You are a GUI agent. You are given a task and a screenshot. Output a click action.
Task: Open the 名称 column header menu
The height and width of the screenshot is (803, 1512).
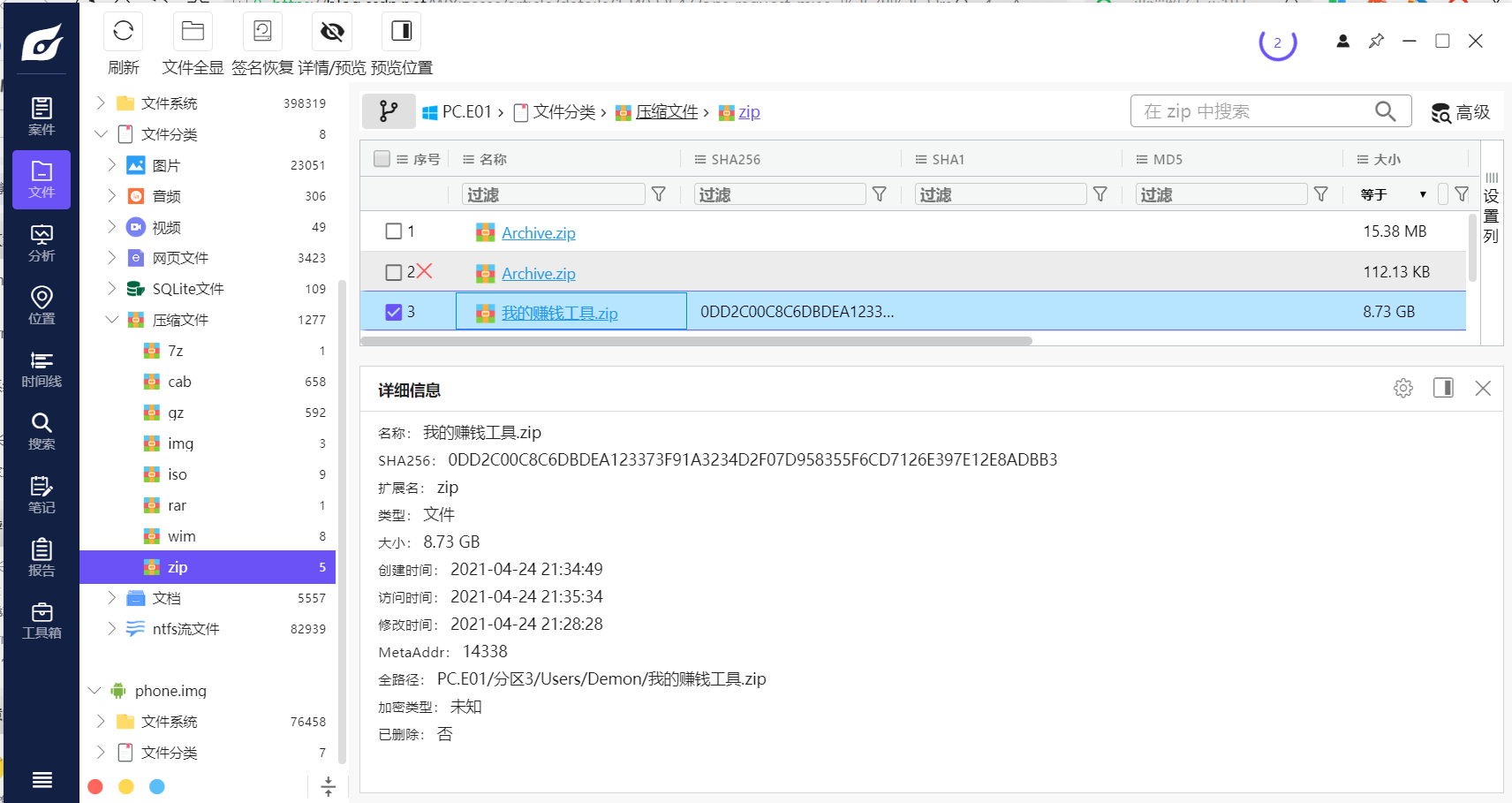468,160
